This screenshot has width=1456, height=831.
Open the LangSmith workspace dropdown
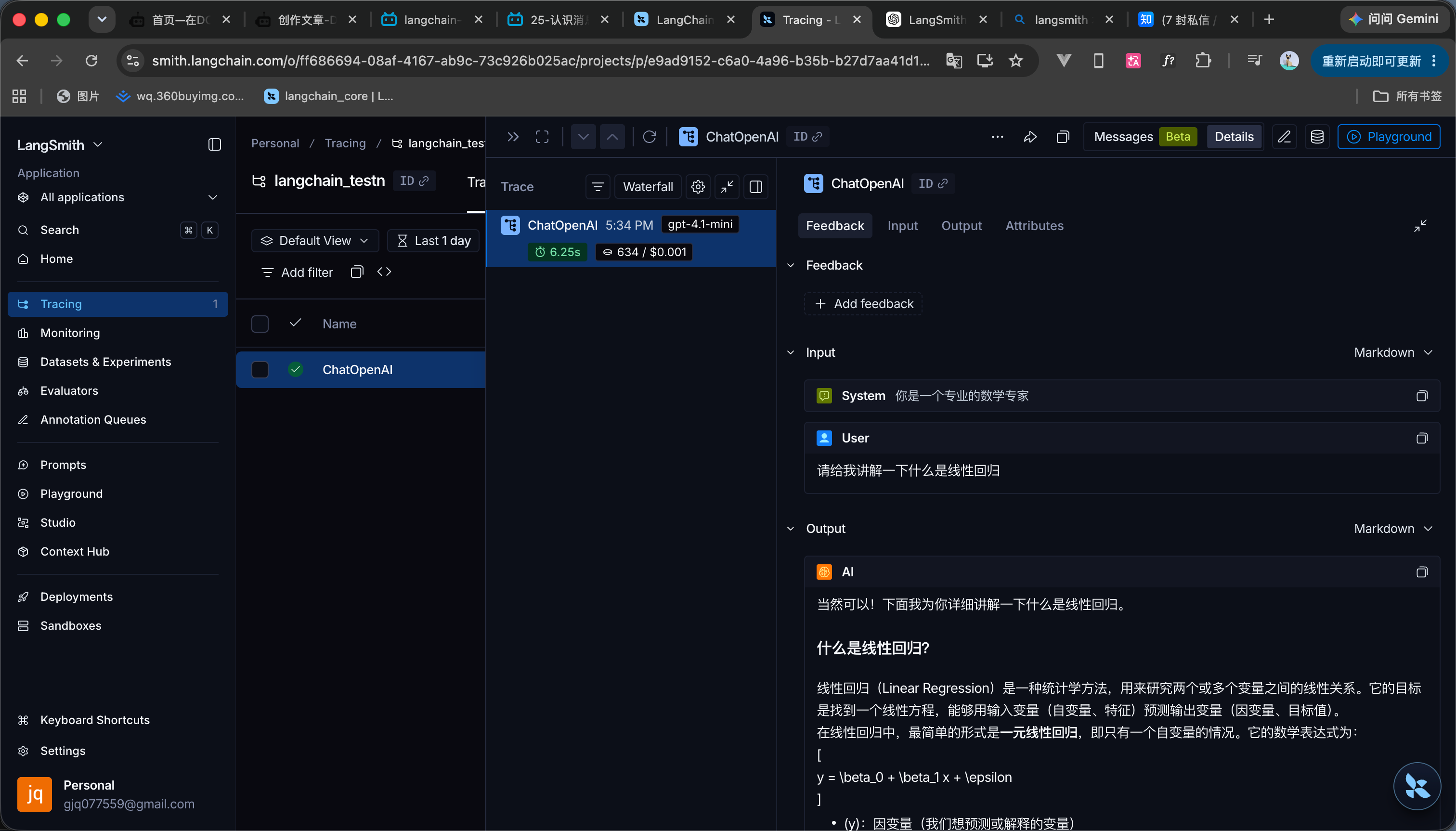(x=60, y=145)
